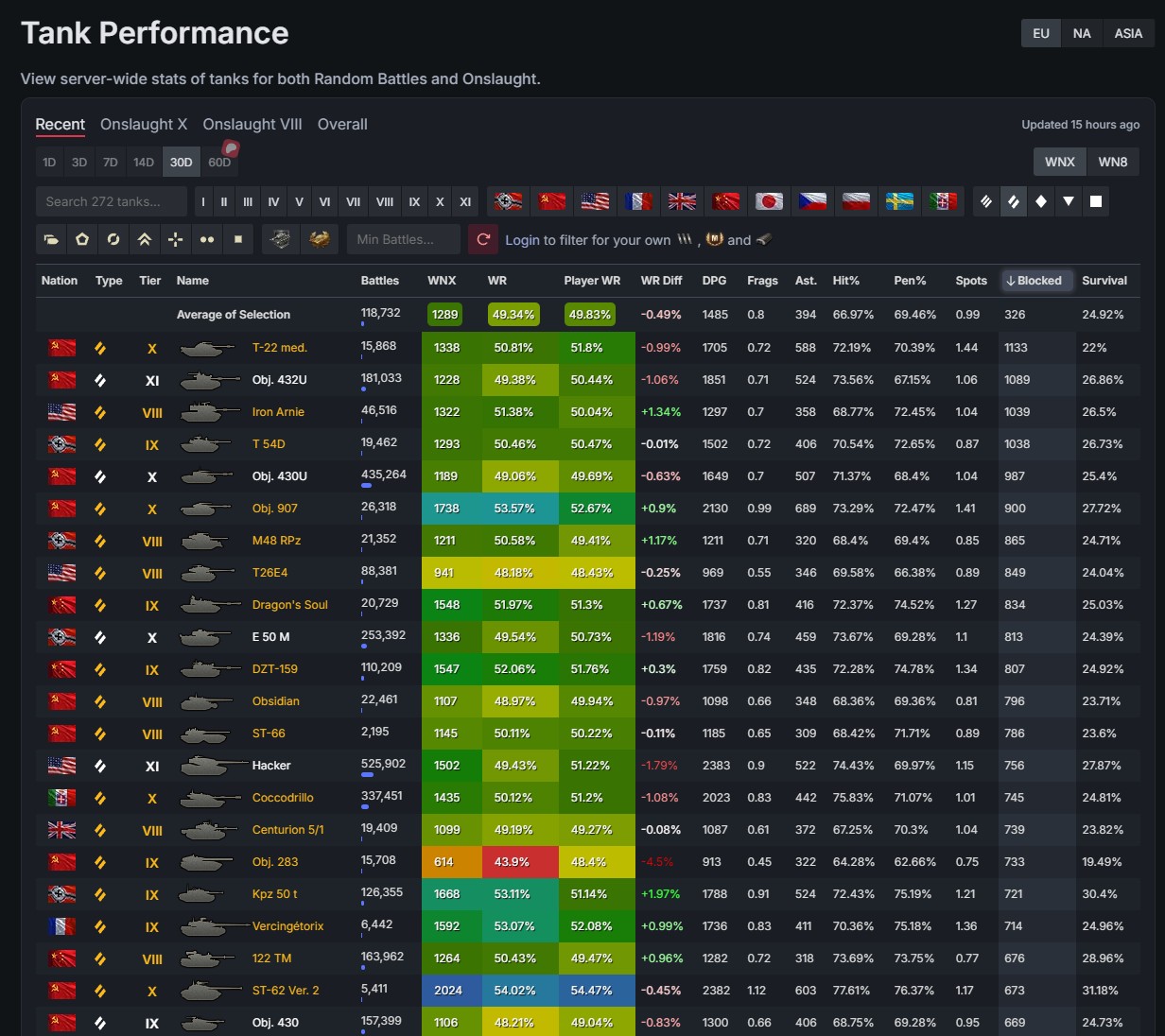Open the Dragon's Soul tank link
The width and height of the screenshot is (1165, 1036).
click(290, 605)
